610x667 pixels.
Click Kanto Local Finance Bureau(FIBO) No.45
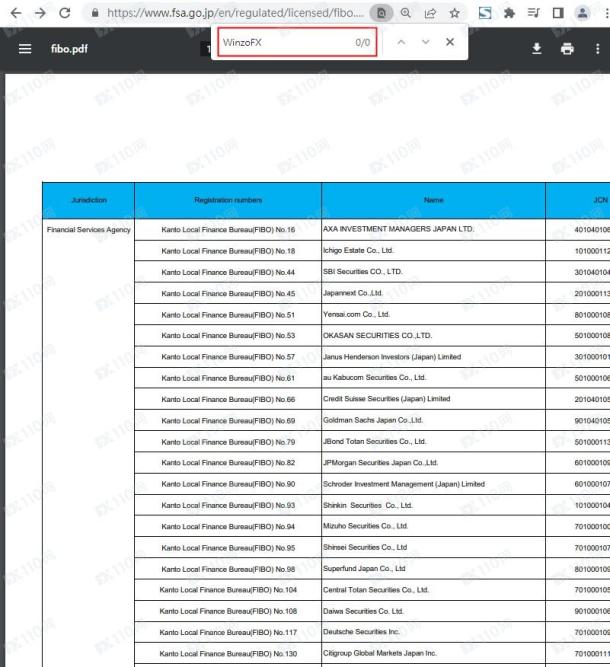pyautogui.click(x=228, y=294)
